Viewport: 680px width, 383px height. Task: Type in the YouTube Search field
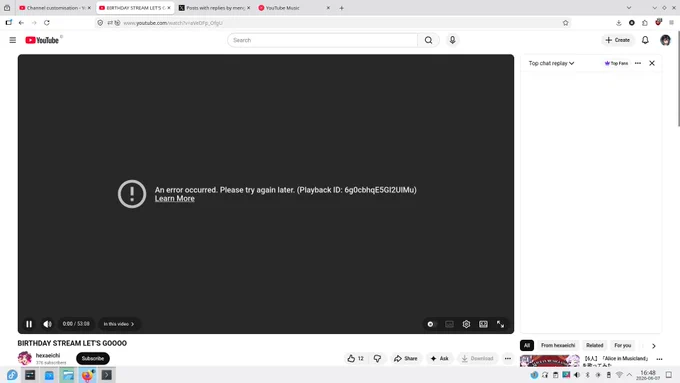(x=323, y=40)
